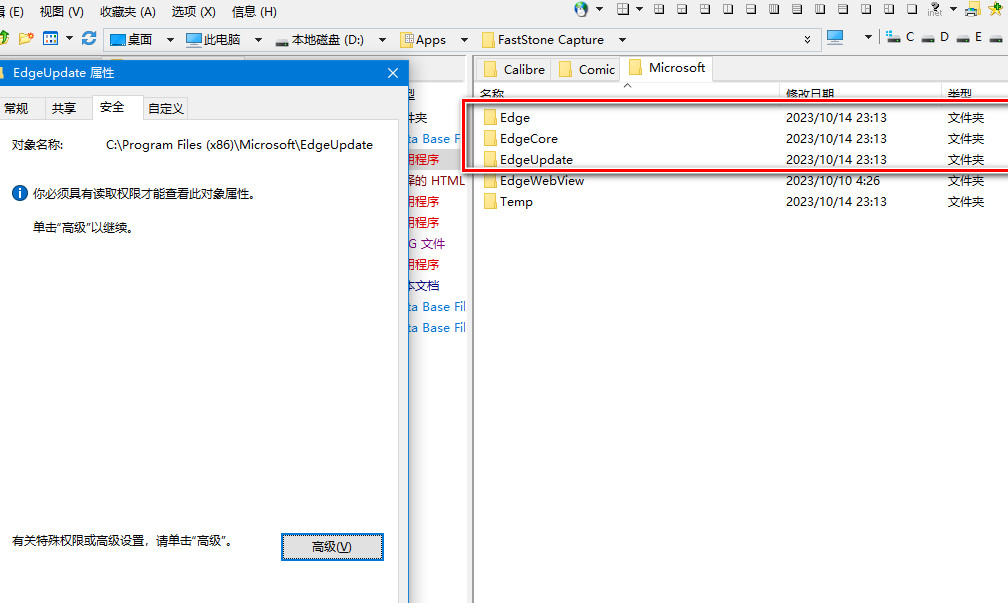Open the 视图 (V) menu
Image resolution: width=1008 pixels, height=603 pixels.
(62, 12)
